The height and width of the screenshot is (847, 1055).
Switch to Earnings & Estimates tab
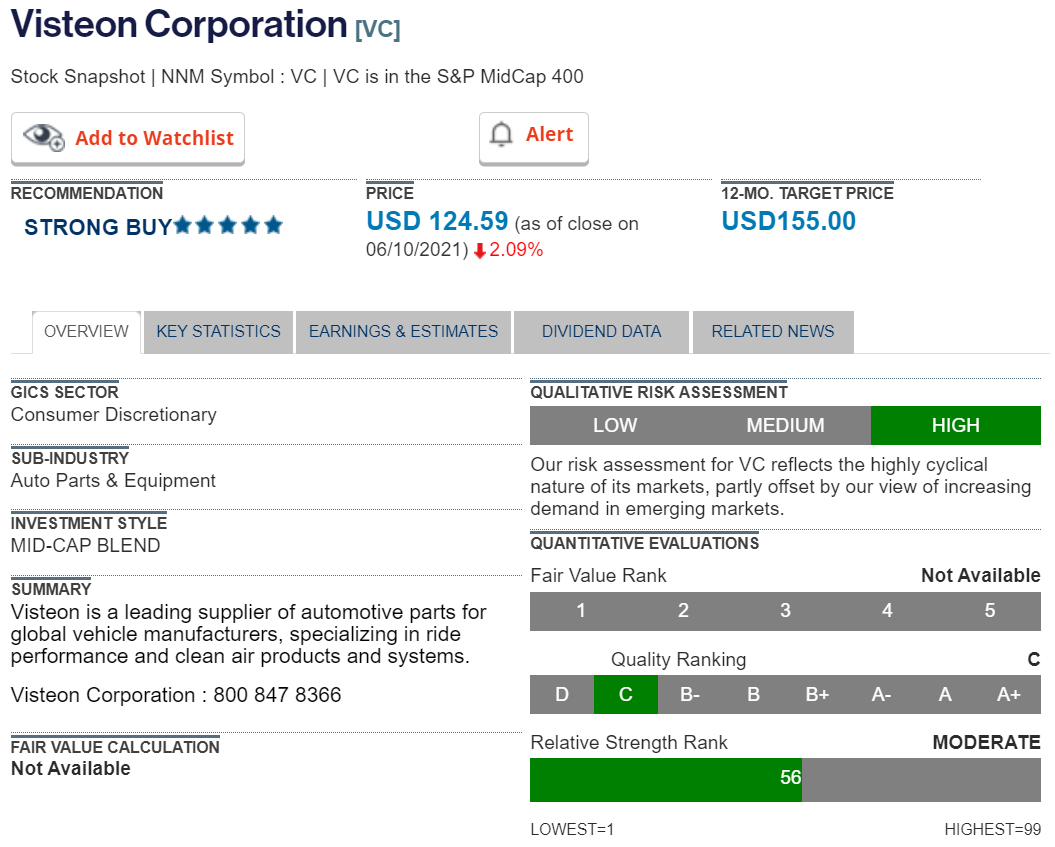(x=403, y=332)
